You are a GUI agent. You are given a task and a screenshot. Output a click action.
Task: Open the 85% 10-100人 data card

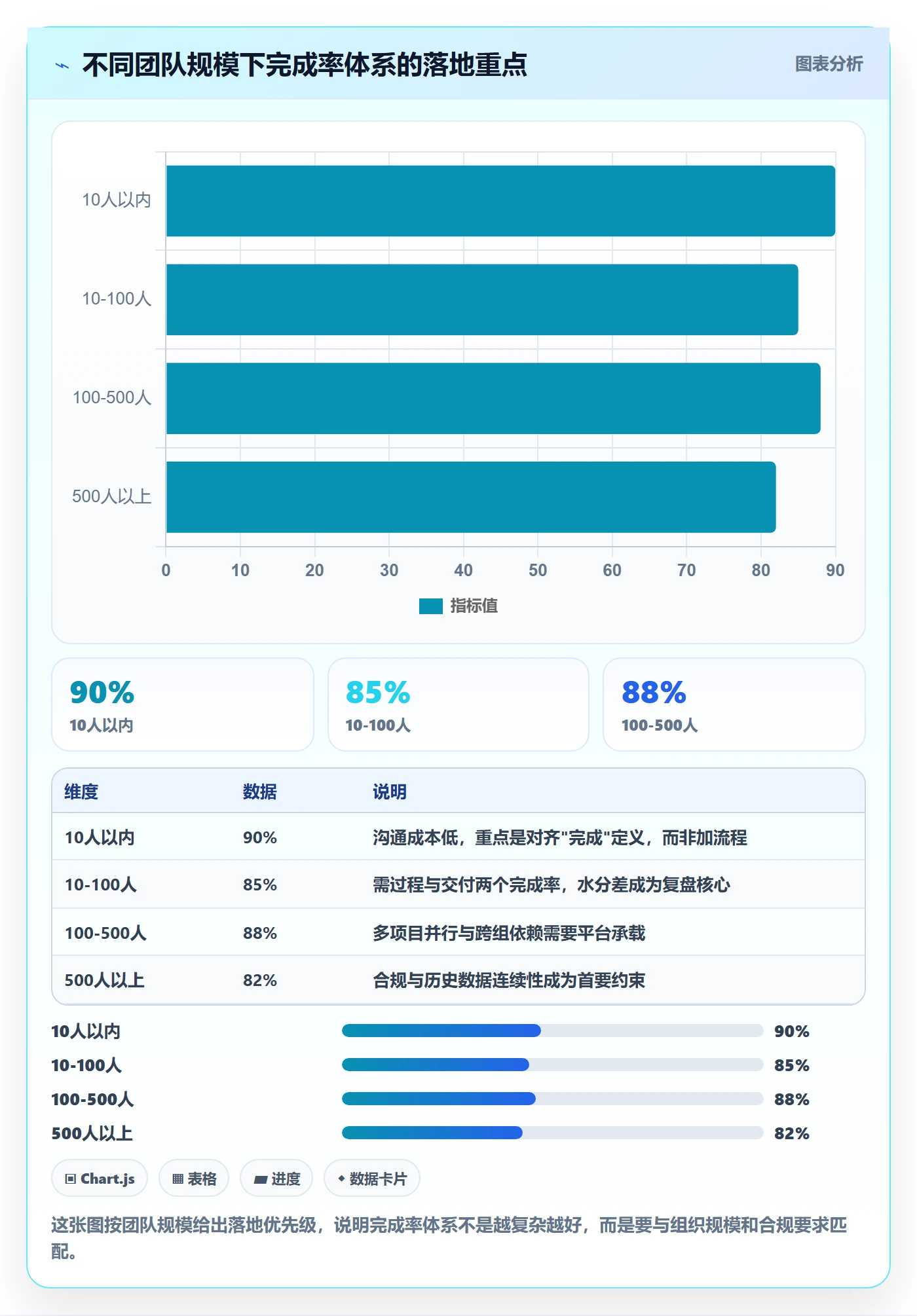click(x=458, y=704)
